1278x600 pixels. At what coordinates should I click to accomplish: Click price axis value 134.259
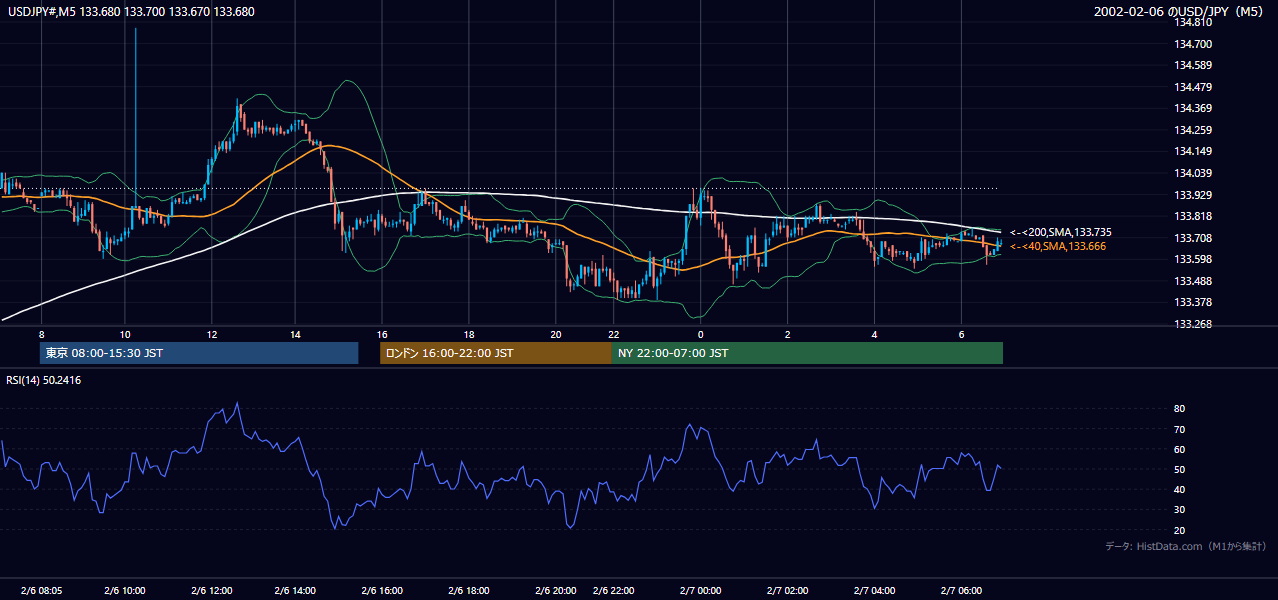[1192, 130]
